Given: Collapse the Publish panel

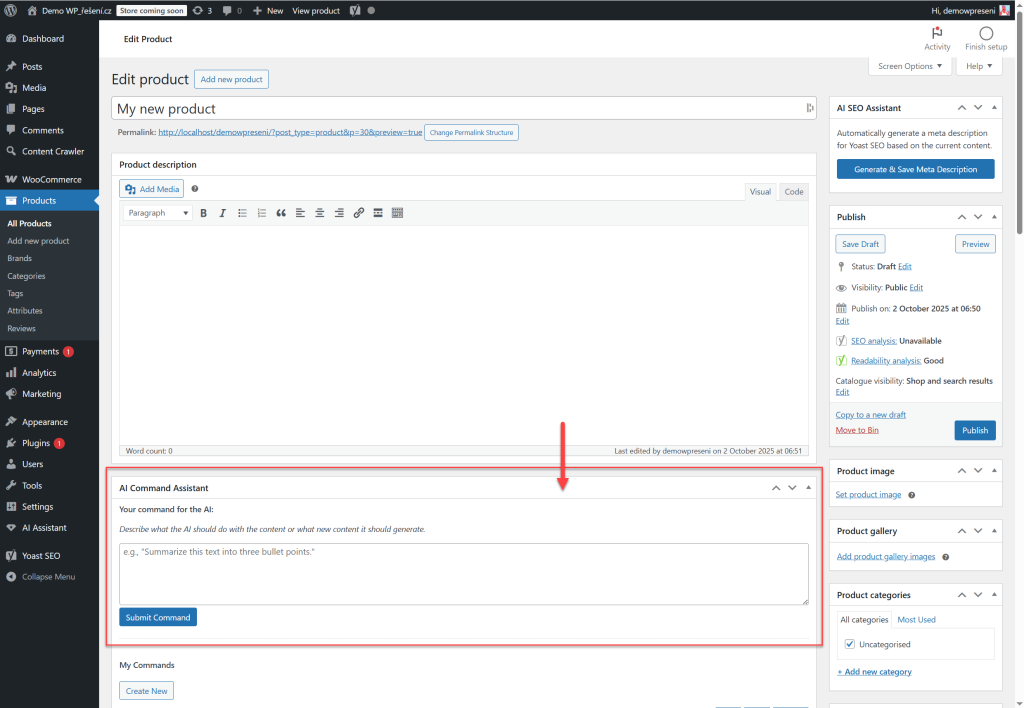Looking at the screenshot, I should 994,216.
